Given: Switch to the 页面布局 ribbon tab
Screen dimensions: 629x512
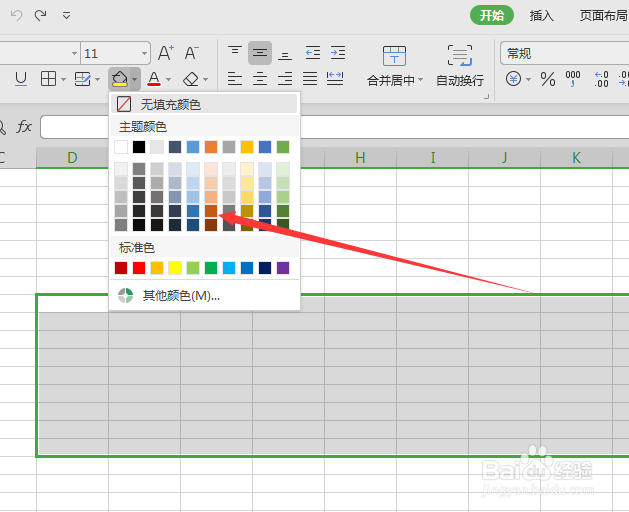Looking at the screenshot, I should coord(604,16).
